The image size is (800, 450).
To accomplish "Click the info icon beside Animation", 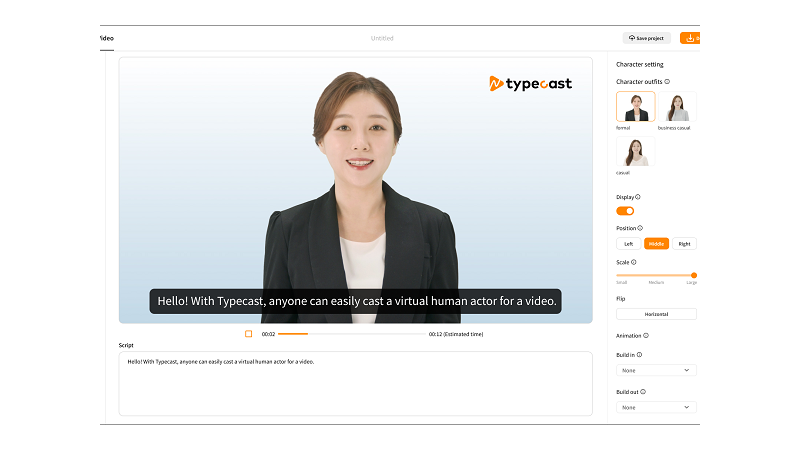I will pyautogui.click(x=646, y=336).
